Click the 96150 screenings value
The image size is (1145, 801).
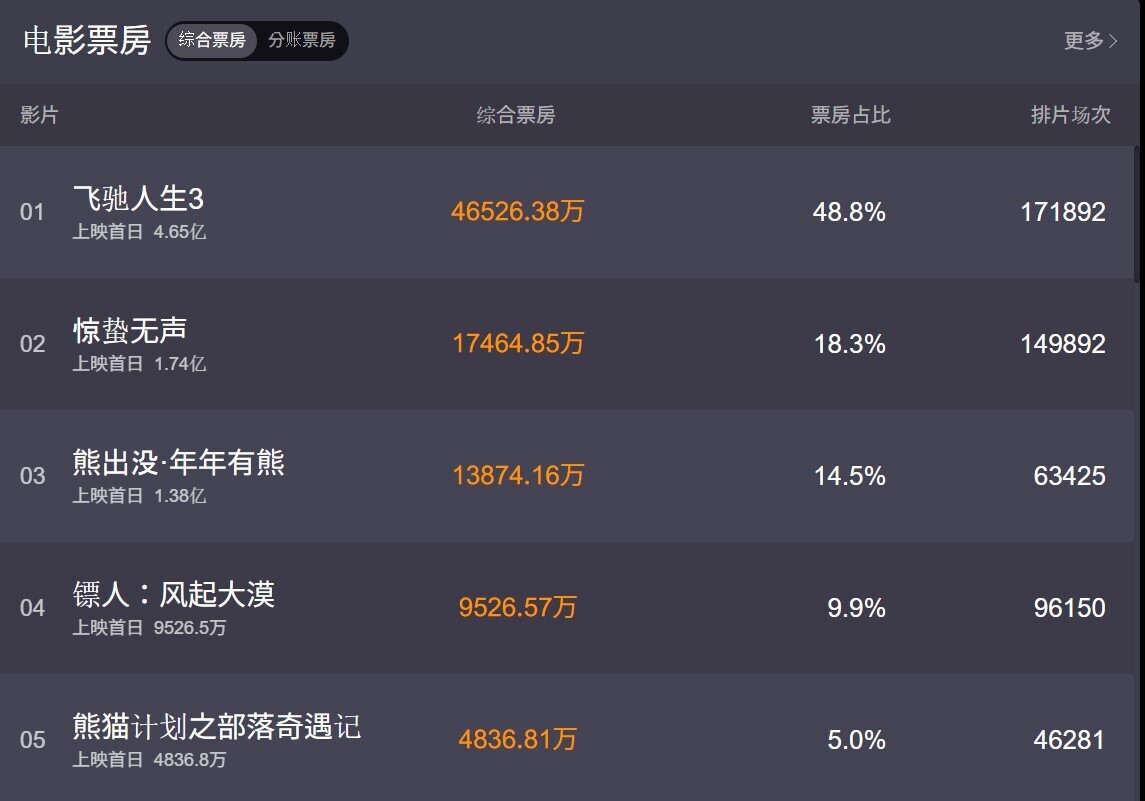pos(1069,608)
